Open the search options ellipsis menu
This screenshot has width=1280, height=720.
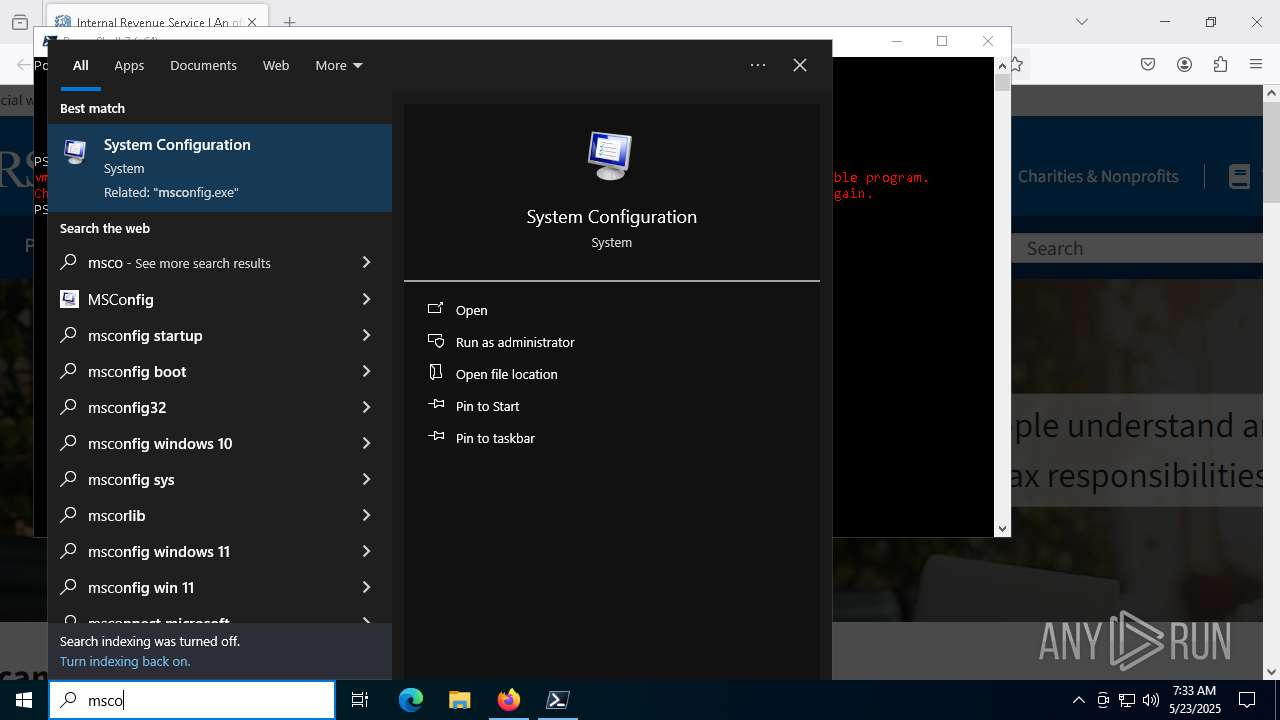tap(758, 65)
